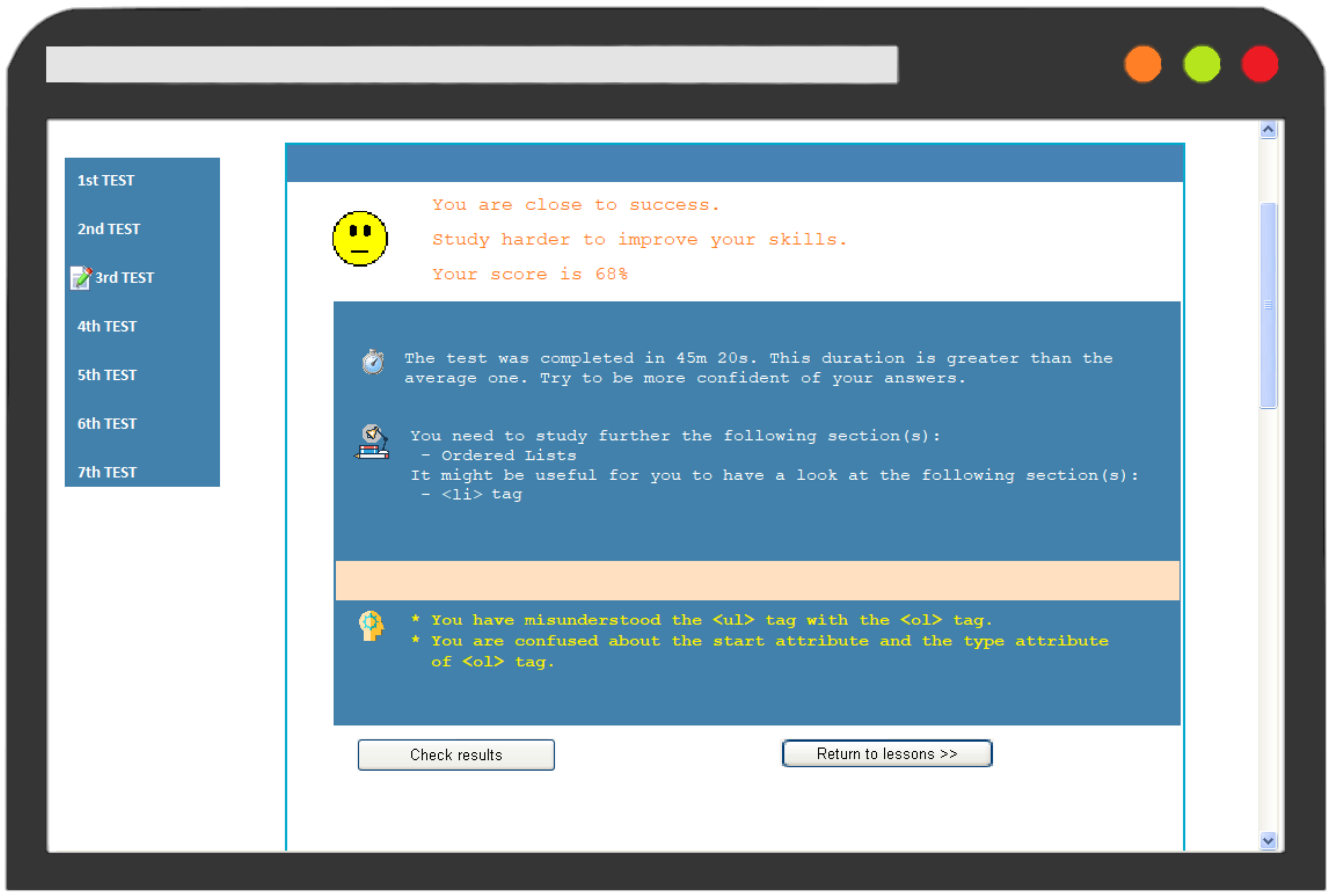Viewport: 1332px width, 896px height.
Task: Choose 7th TEST in sidebar
Action: click(x=107, y=472)
